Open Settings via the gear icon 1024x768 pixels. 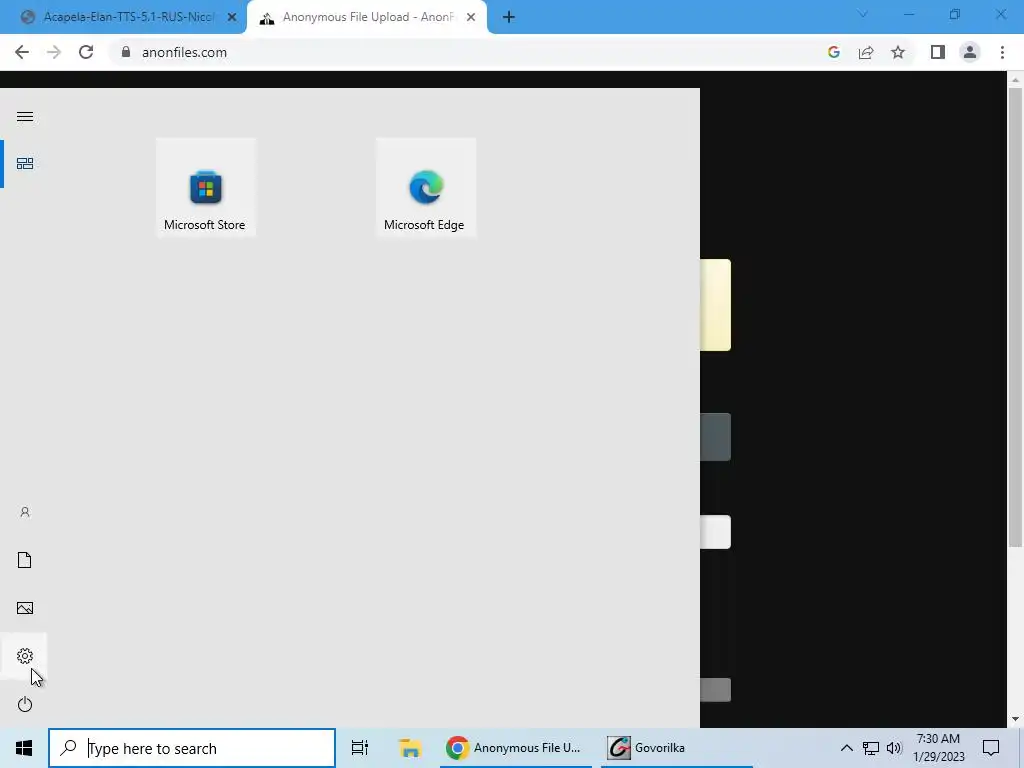pyautogui.click(x=25, y=656)
